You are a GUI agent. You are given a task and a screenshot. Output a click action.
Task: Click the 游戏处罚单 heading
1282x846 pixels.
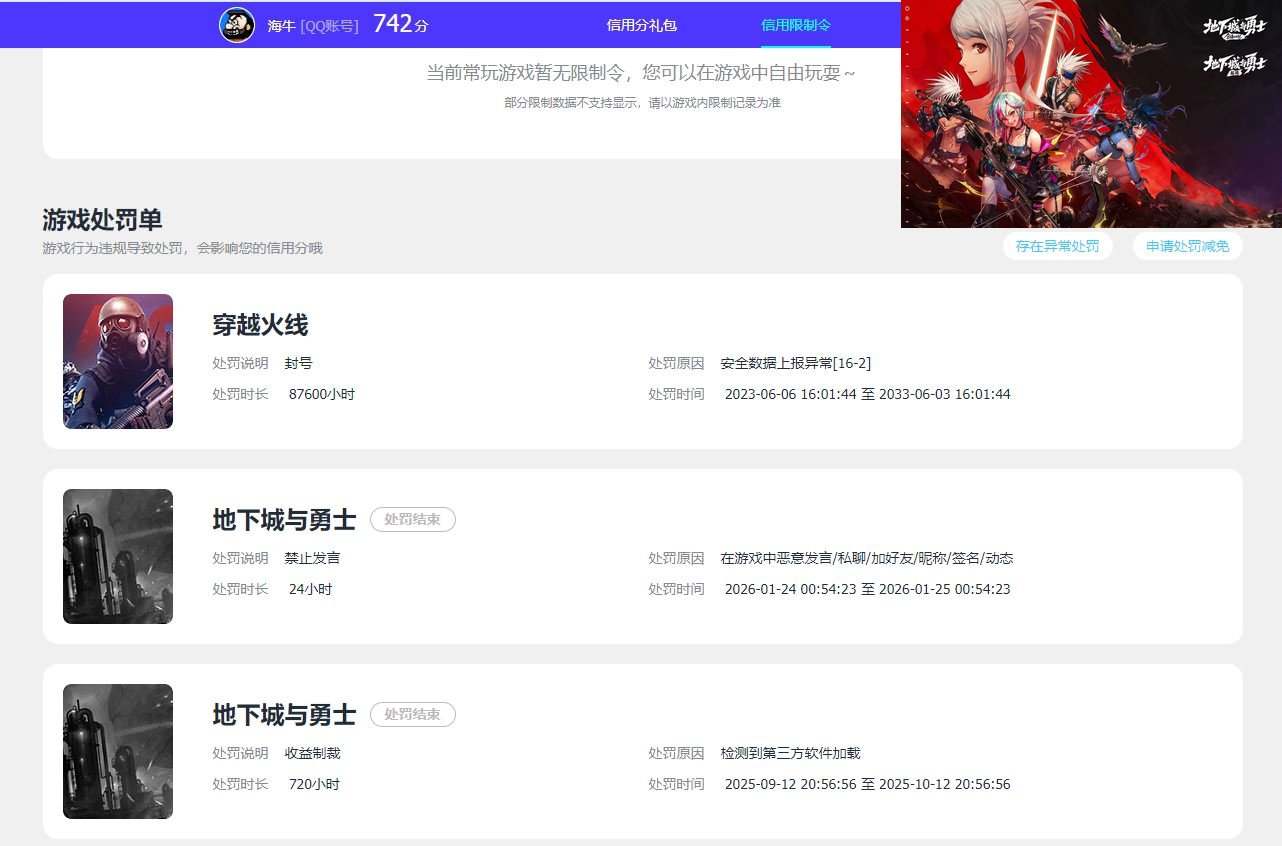coord(102,220)
